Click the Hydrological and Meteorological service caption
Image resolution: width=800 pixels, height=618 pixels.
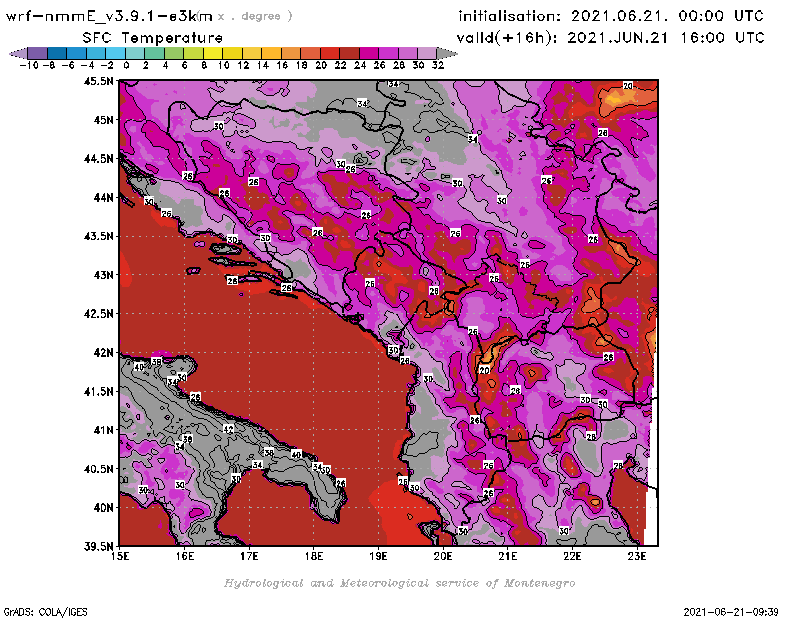coord(399,583)
